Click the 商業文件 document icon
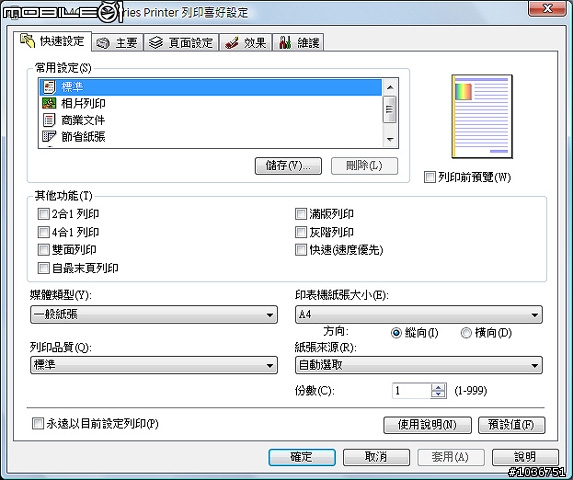This screenshot has width=573, height=480. click(49, 120)
